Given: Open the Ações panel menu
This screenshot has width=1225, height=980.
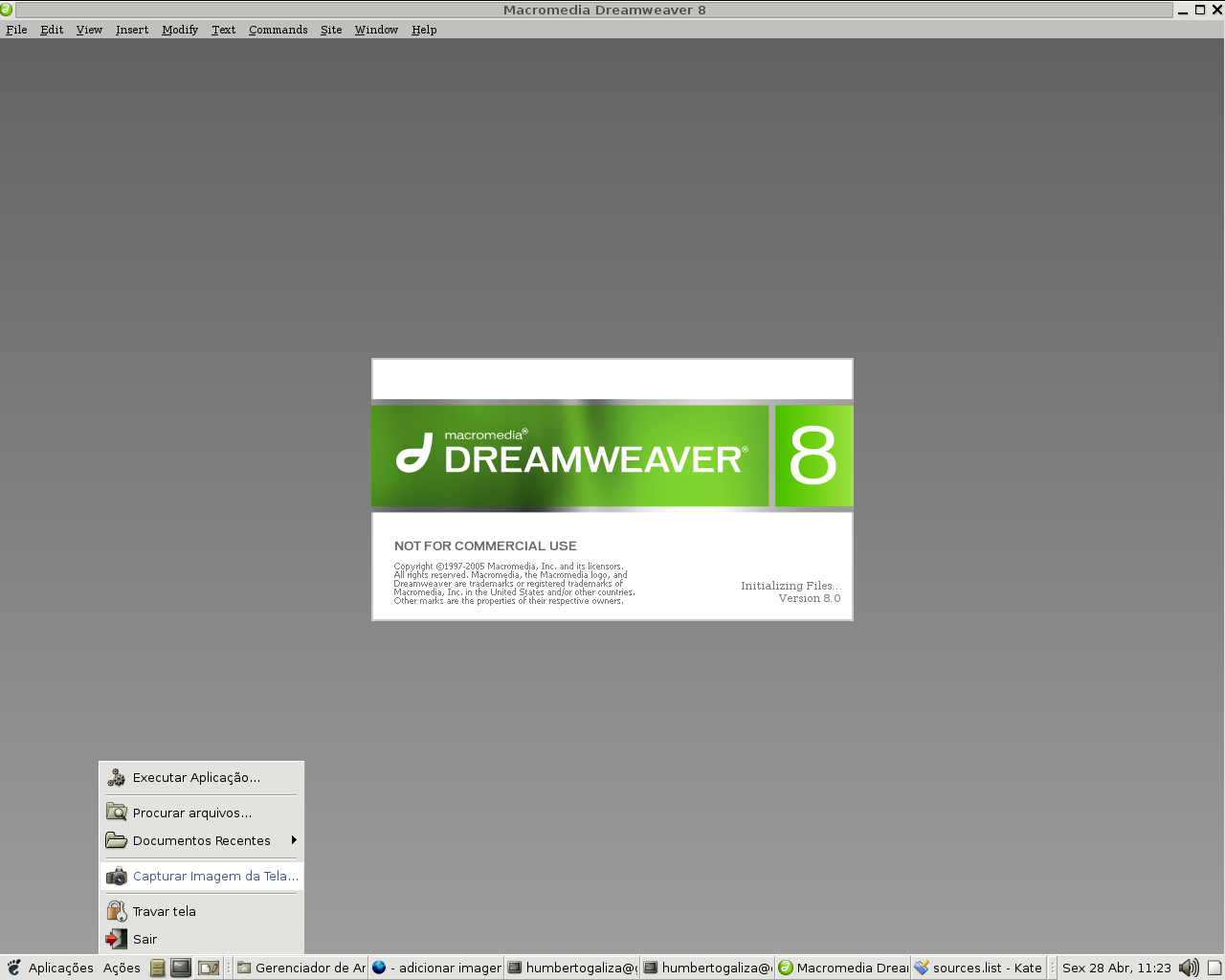Looking at the screenshot, I should click(122, 968).
